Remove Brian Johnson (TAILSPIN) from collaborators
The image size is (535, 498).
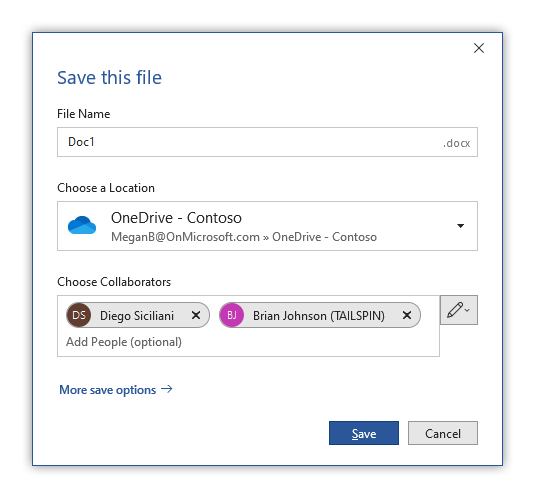coord(407,315)
